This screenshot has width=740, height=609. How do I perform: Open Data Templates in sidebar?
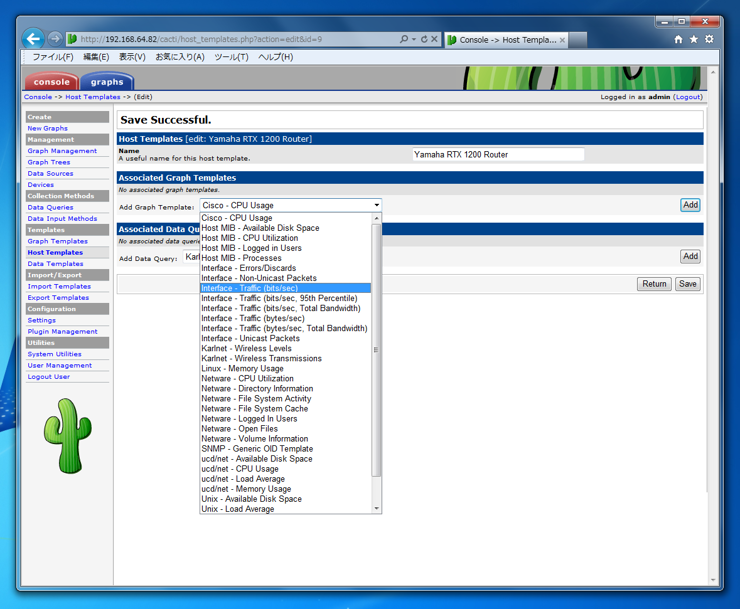coord(55,263)
